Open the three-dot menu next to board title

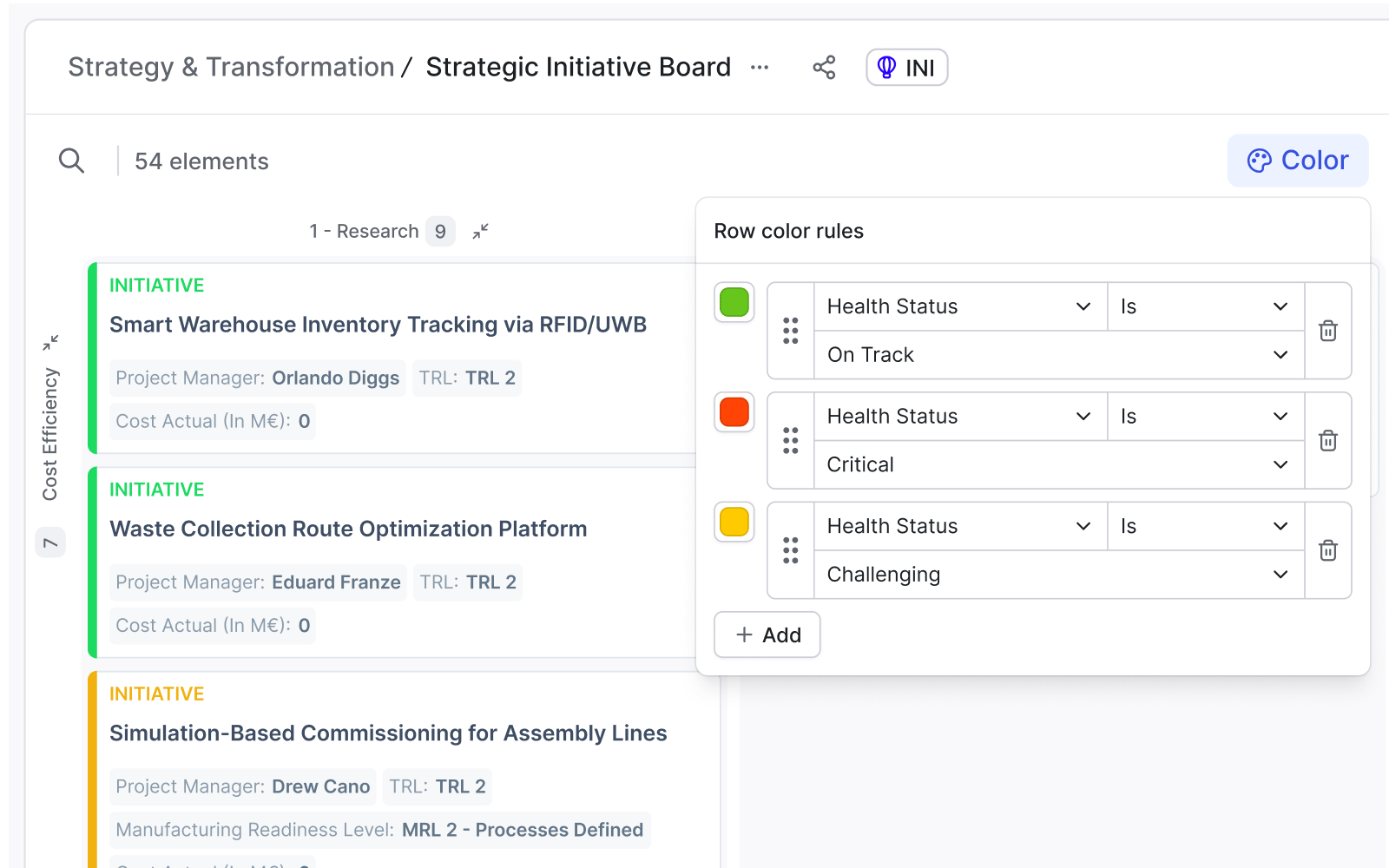tap(760, 68)
